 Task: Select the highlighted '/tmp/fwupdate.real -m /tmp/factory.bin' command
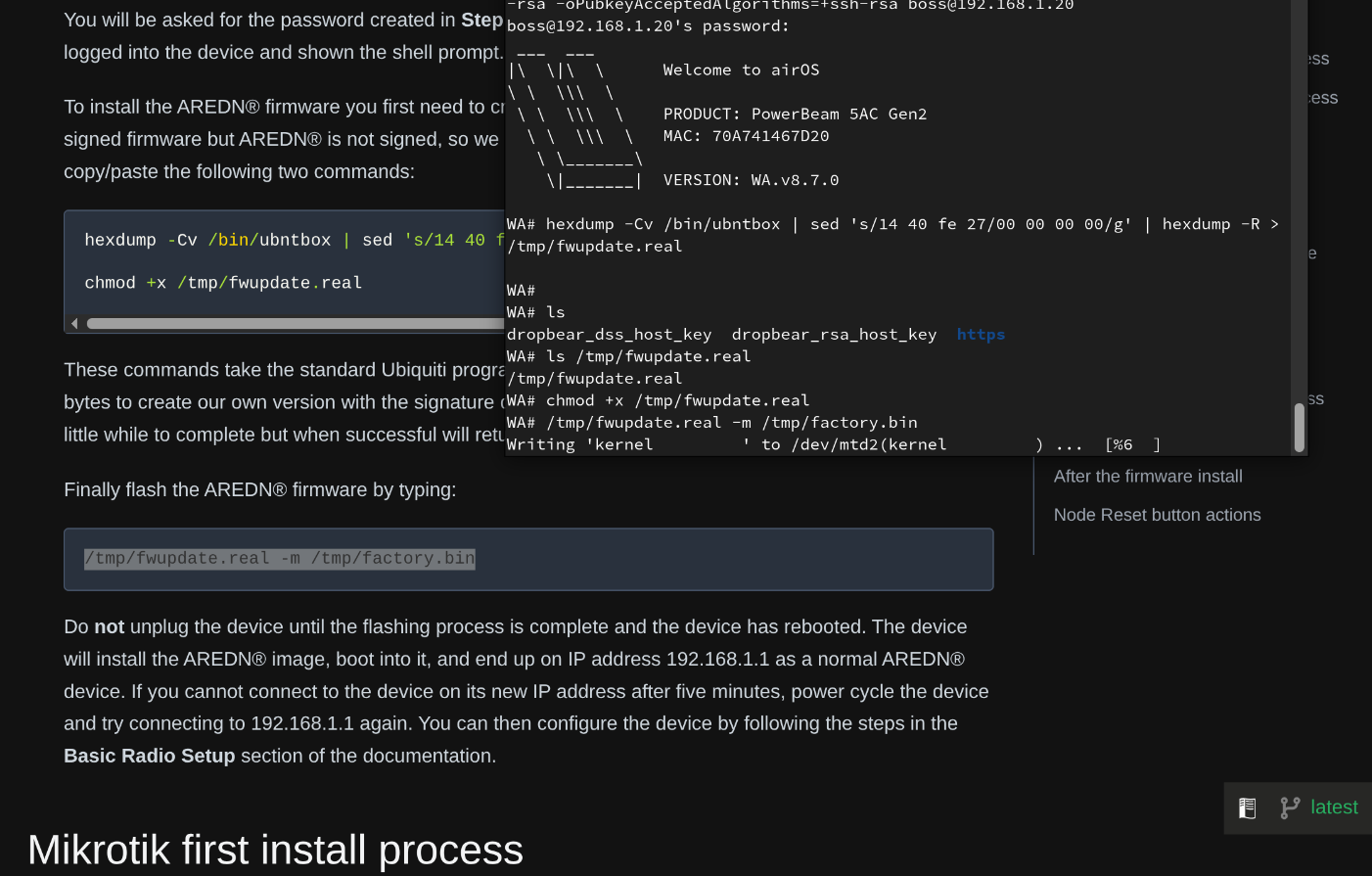(x=279, y=558)
